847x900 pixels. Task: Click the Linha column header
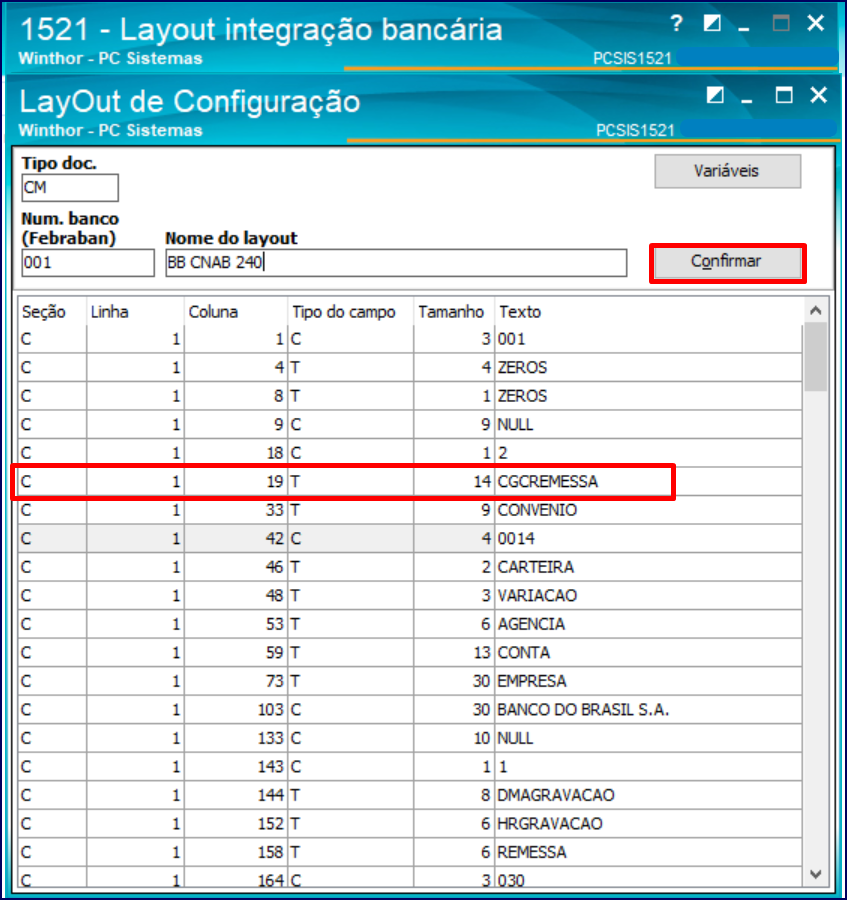(135, 312)
